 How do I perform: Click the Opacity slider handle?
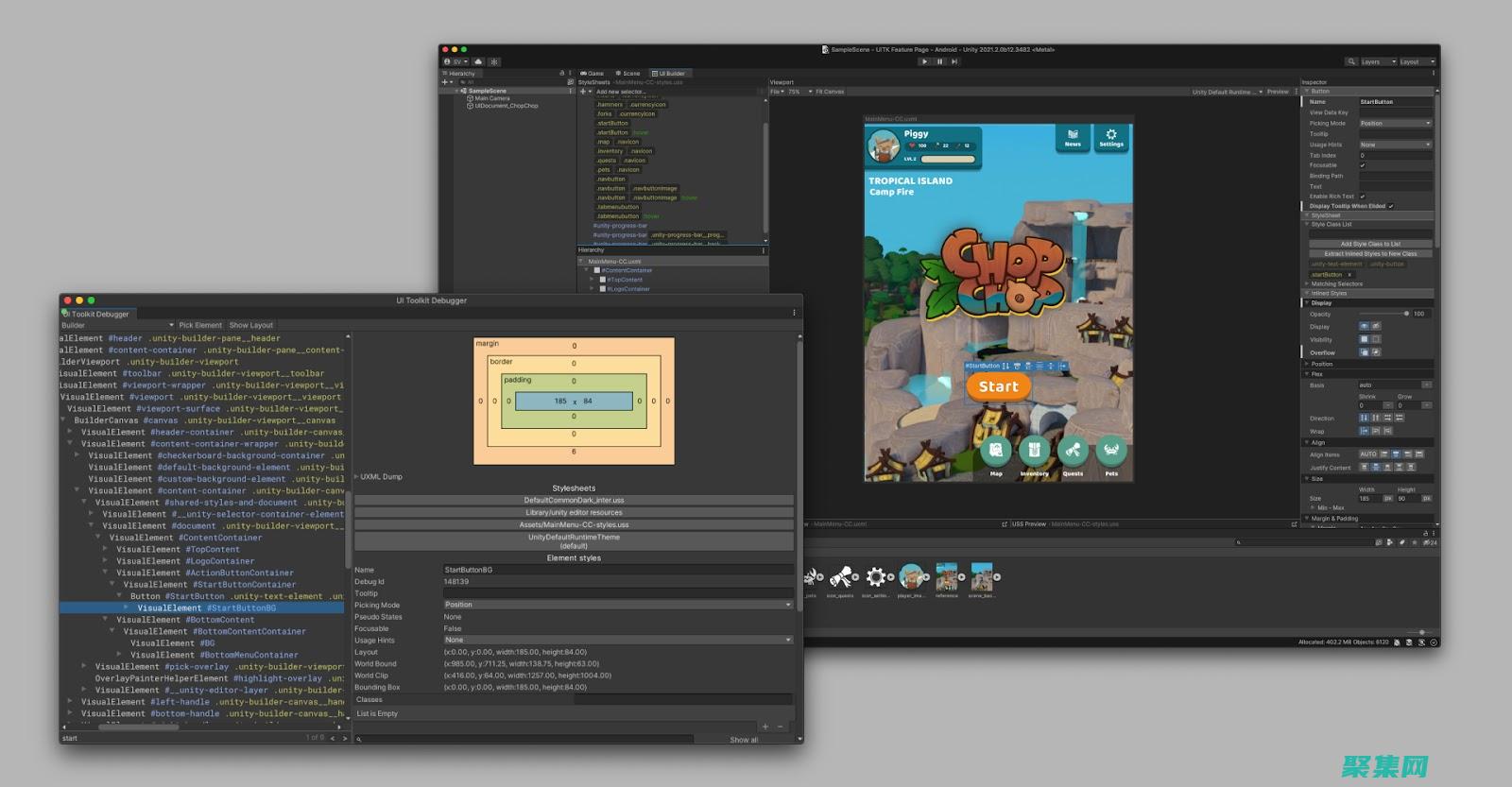1406,314
